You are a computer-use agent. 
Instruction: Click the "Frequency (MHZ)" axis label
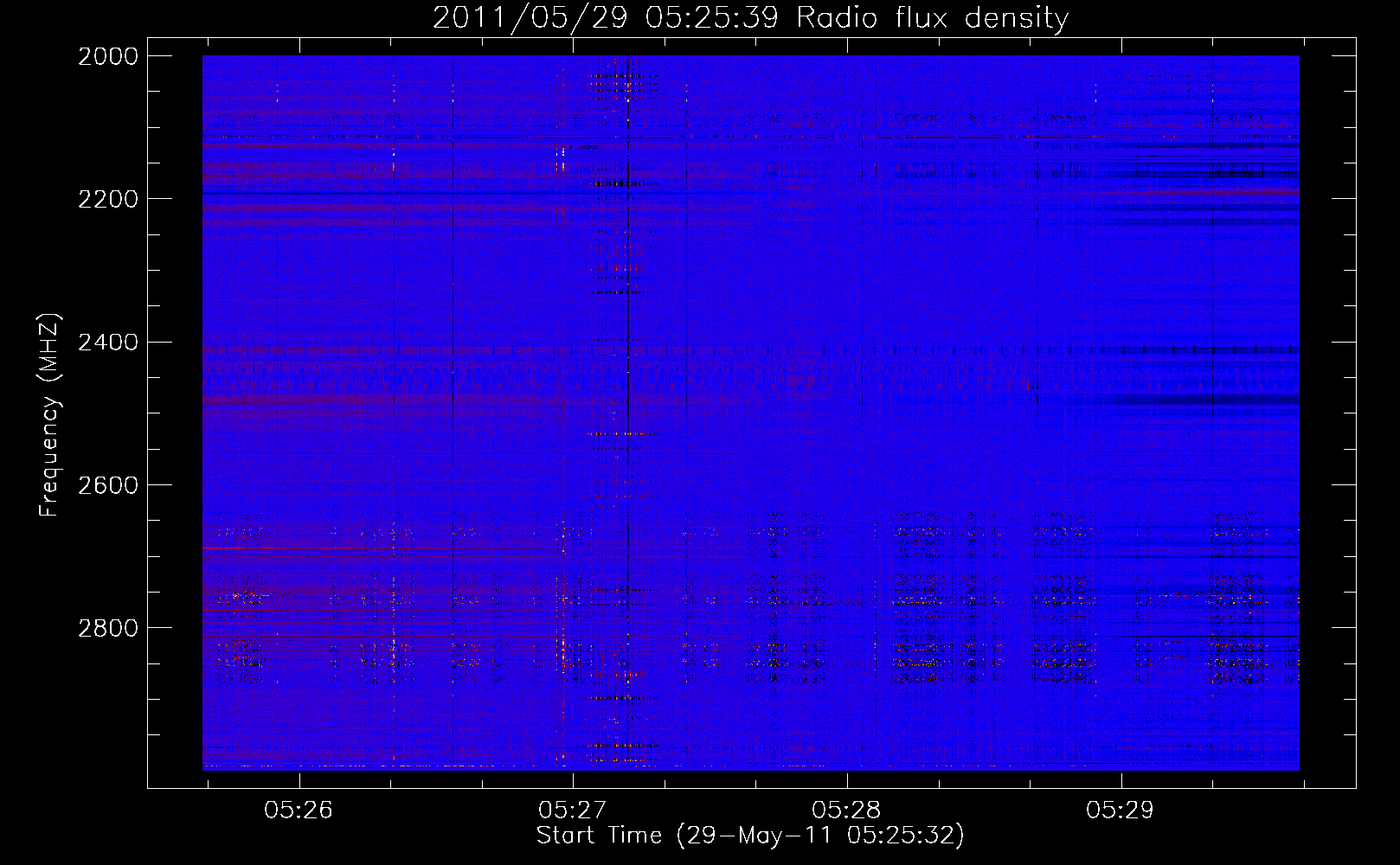tap(49, 415)
